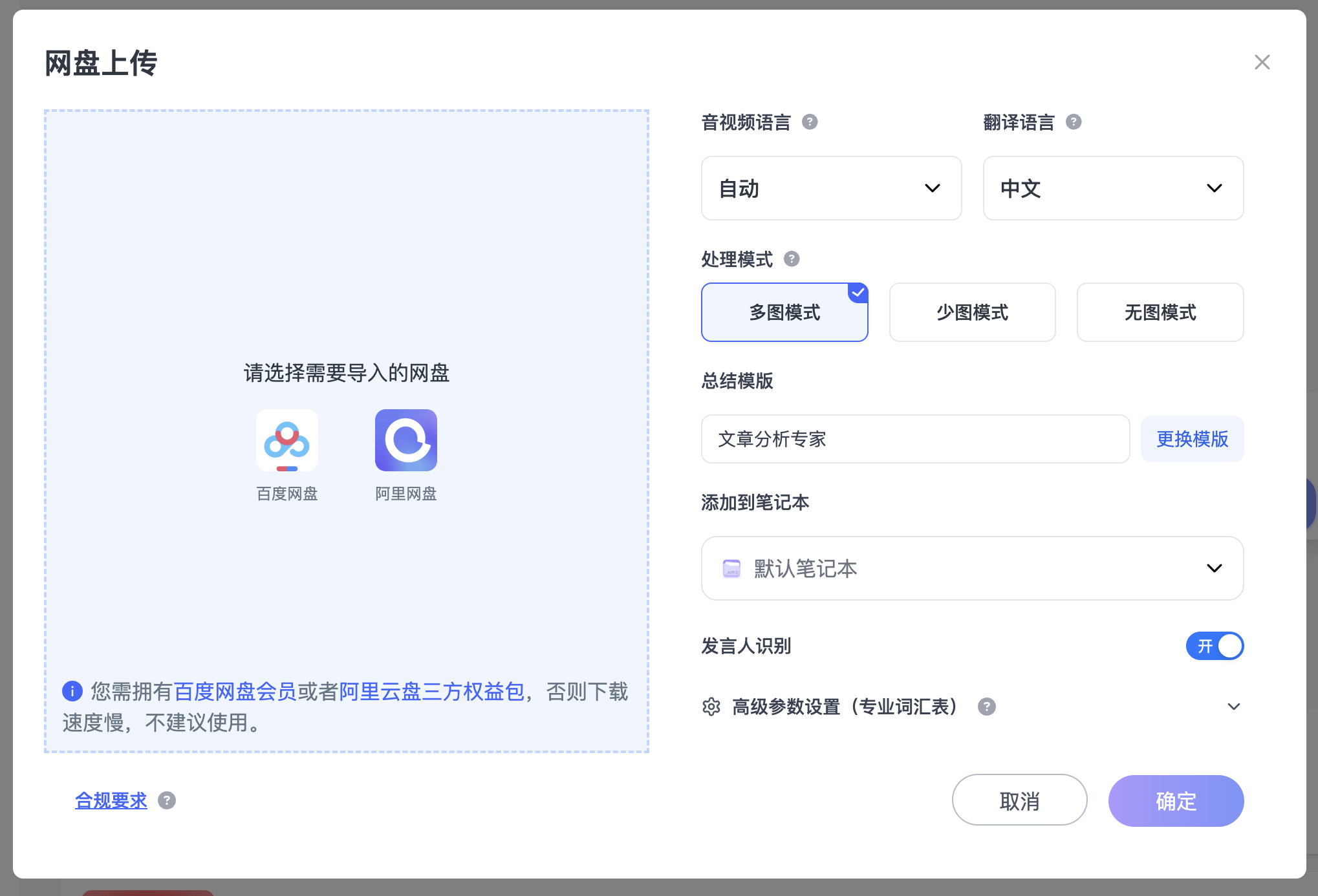Click the 请选择需要导入的网盘 prompt text
The width and height of the screenshot is (1318, 896).
click(347, 373)
